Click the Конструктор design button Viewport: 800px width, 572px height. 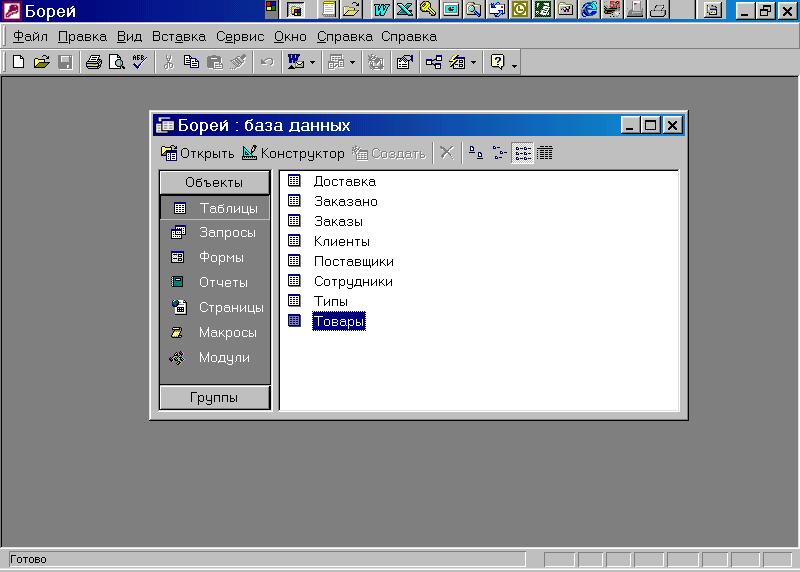(x=293, y=153)
